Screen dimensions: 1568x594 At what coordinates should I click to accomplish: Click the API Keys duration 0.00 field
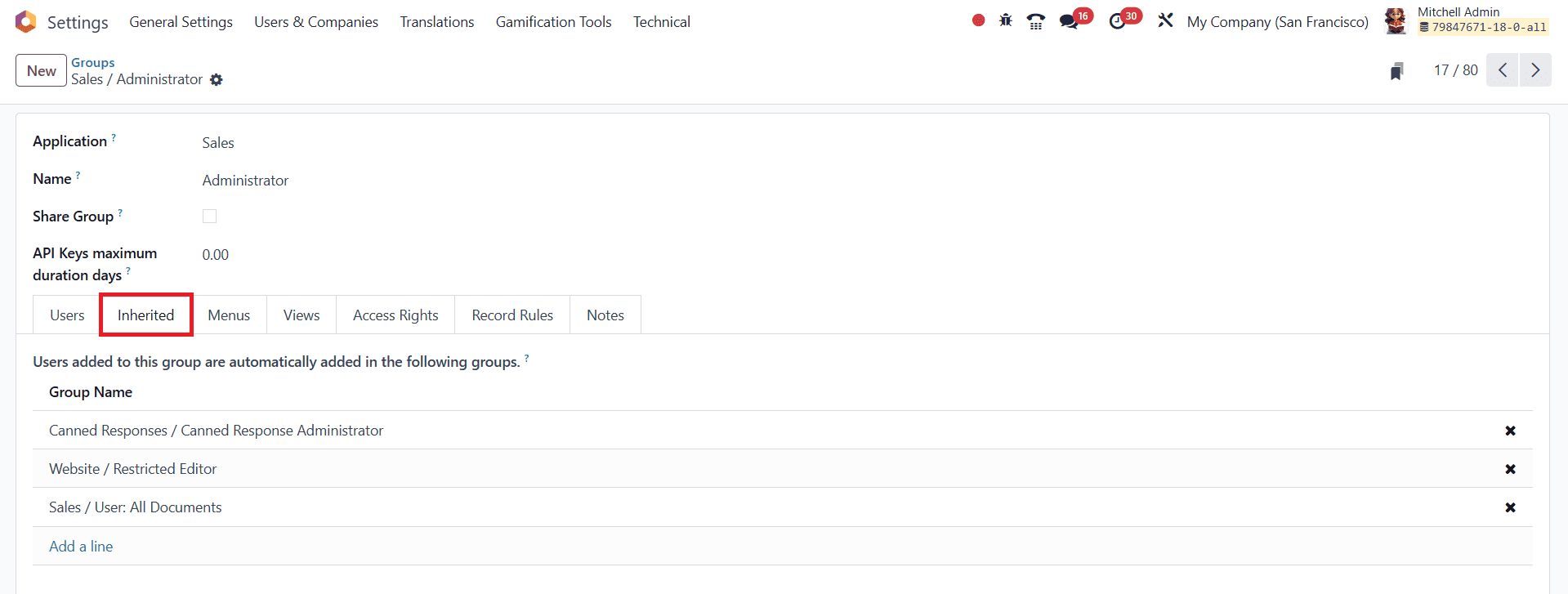click(x=216, y=255)
